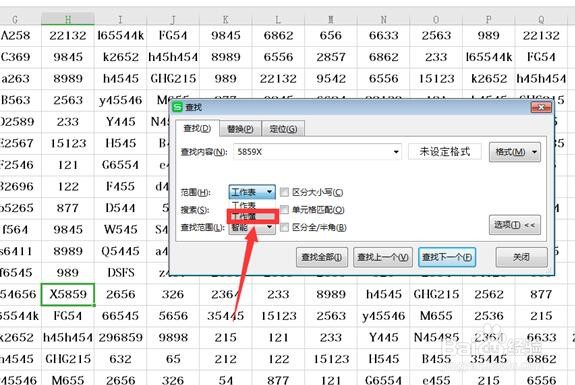Select the cell containing 9898
This screenshot has height=385, width=575.
pyautogui.click(x=173, y=337)
